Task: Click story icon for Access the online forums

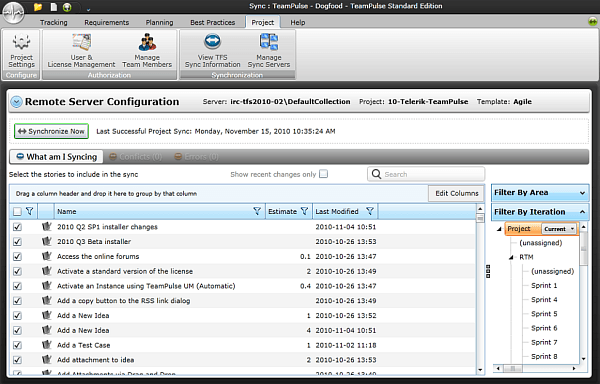Action: [46, 256]
